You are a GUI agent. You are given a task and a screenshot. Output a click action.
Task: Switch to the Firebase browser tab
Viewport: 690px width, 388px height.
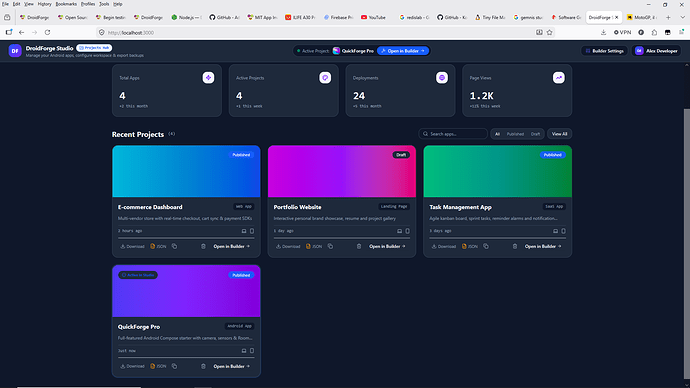coord(338,18)
